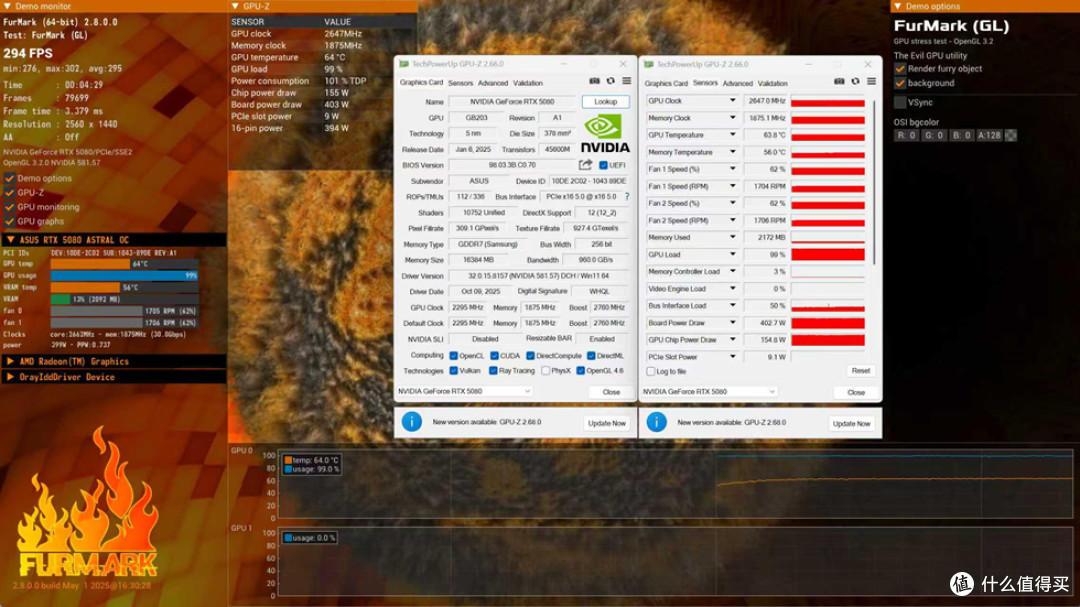
Task: Switch to Sensors tab in left GPU-Z window
Action: pyautogui.click(x=460, y=83)
